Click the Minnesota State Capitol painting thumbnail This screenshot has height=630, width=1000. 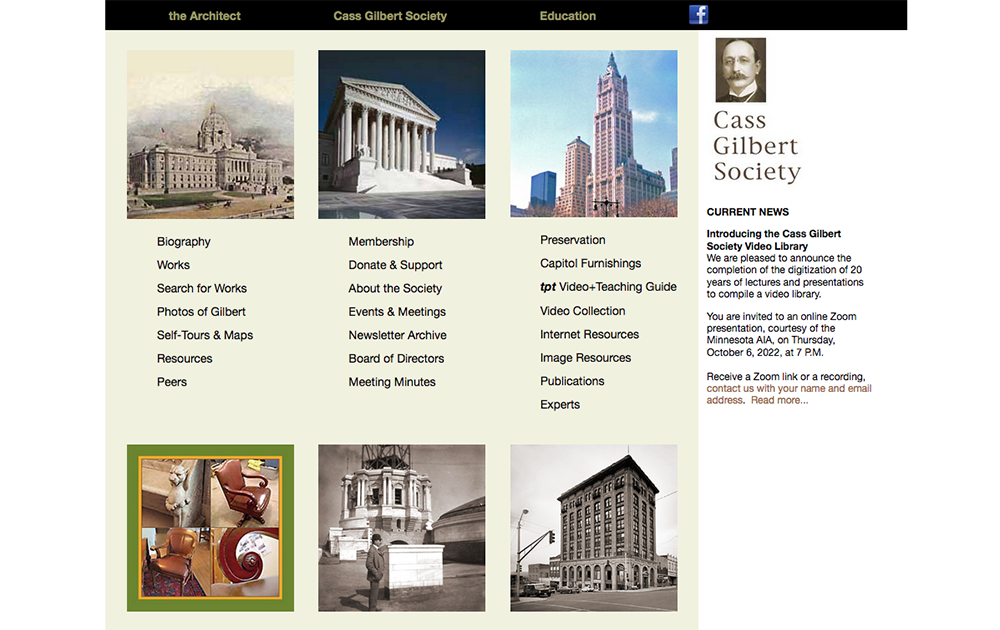[x=209, y=133]
